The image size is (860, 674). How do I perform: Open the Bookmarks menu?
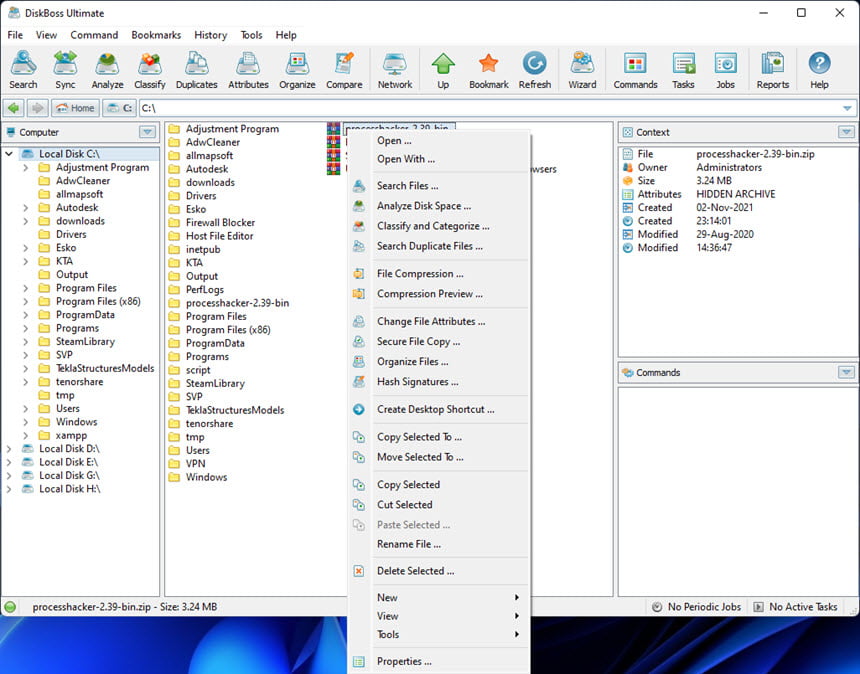(156, 35)
